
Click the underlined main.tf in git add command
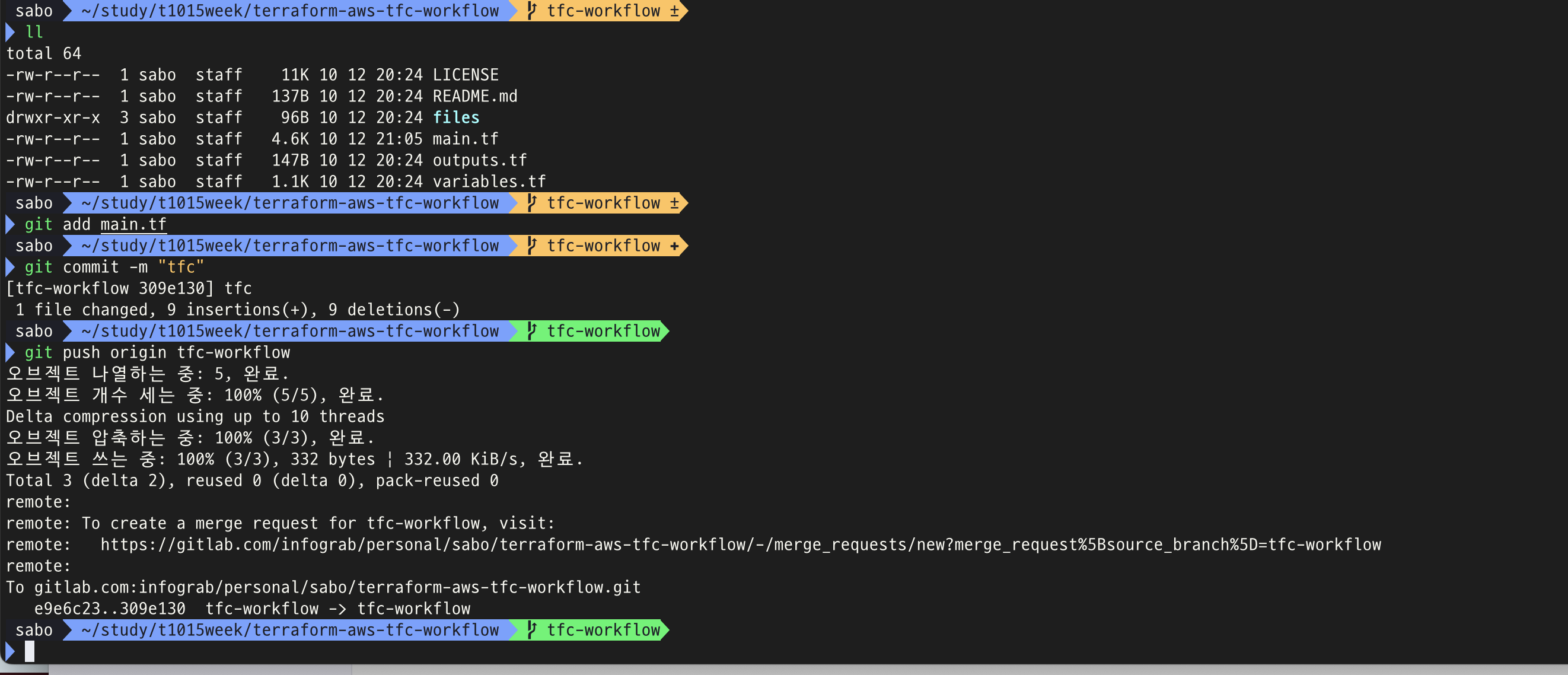(x=133, y=225)
